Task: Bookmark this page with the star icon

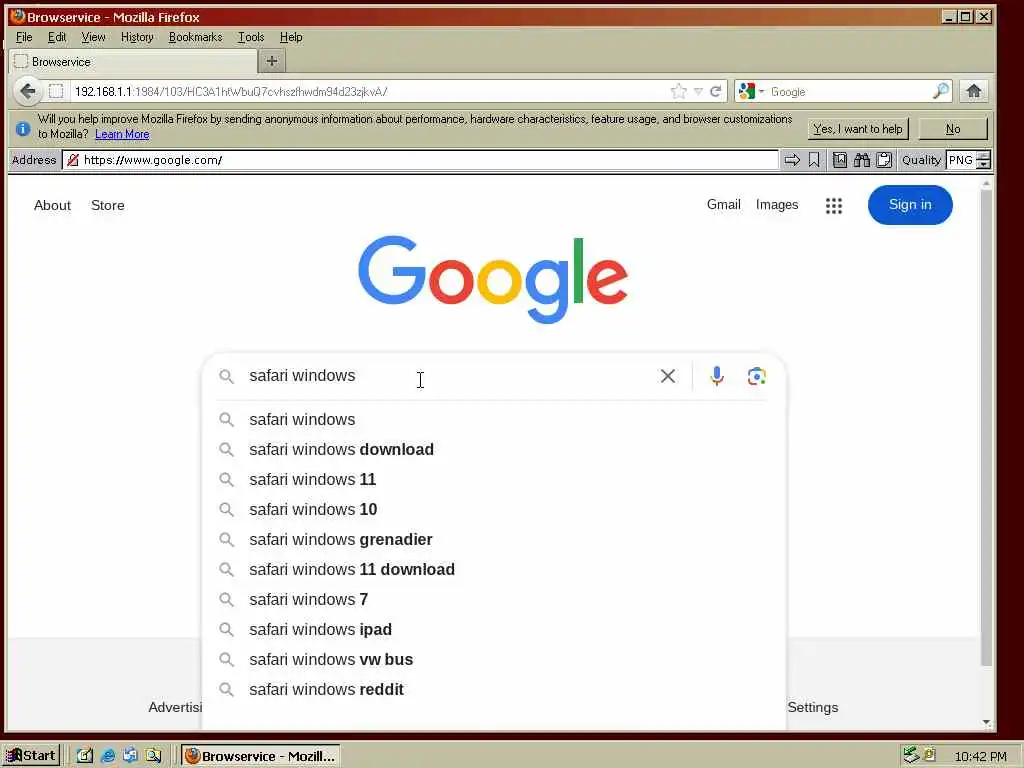Action: pos(679,91)
